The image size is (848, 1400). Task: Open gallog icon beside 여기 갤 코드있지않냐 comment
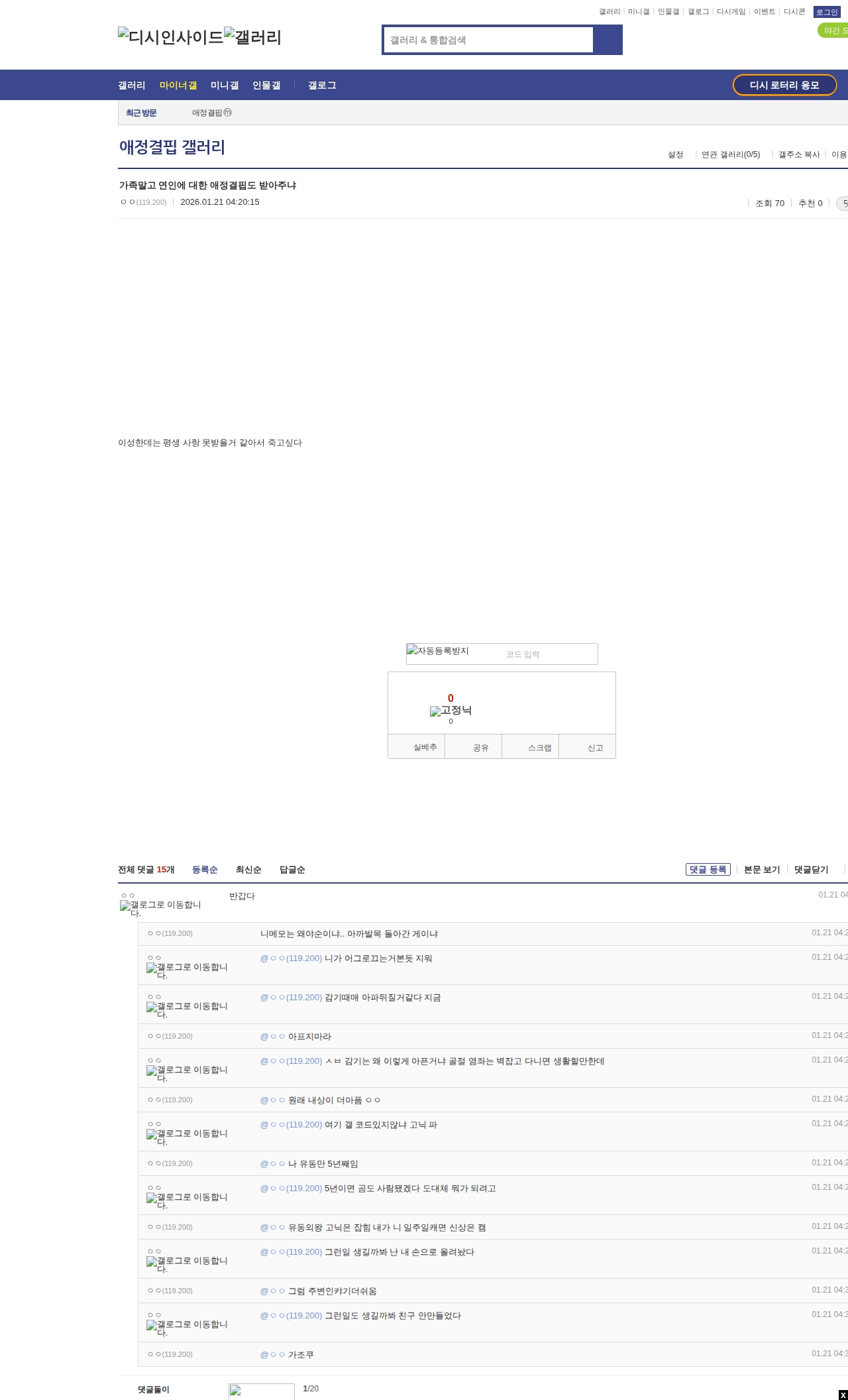point(187,1137)
